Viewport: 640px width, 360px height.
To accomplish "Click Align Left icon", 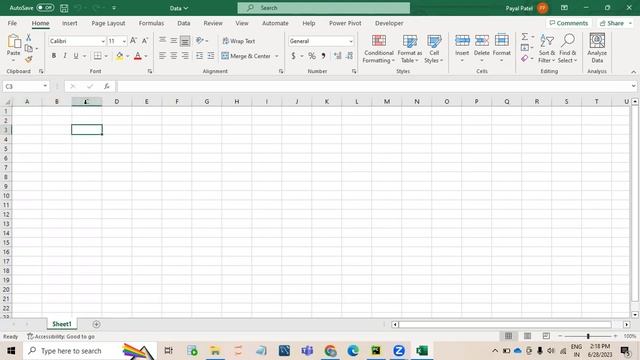I will click(162, 56).
